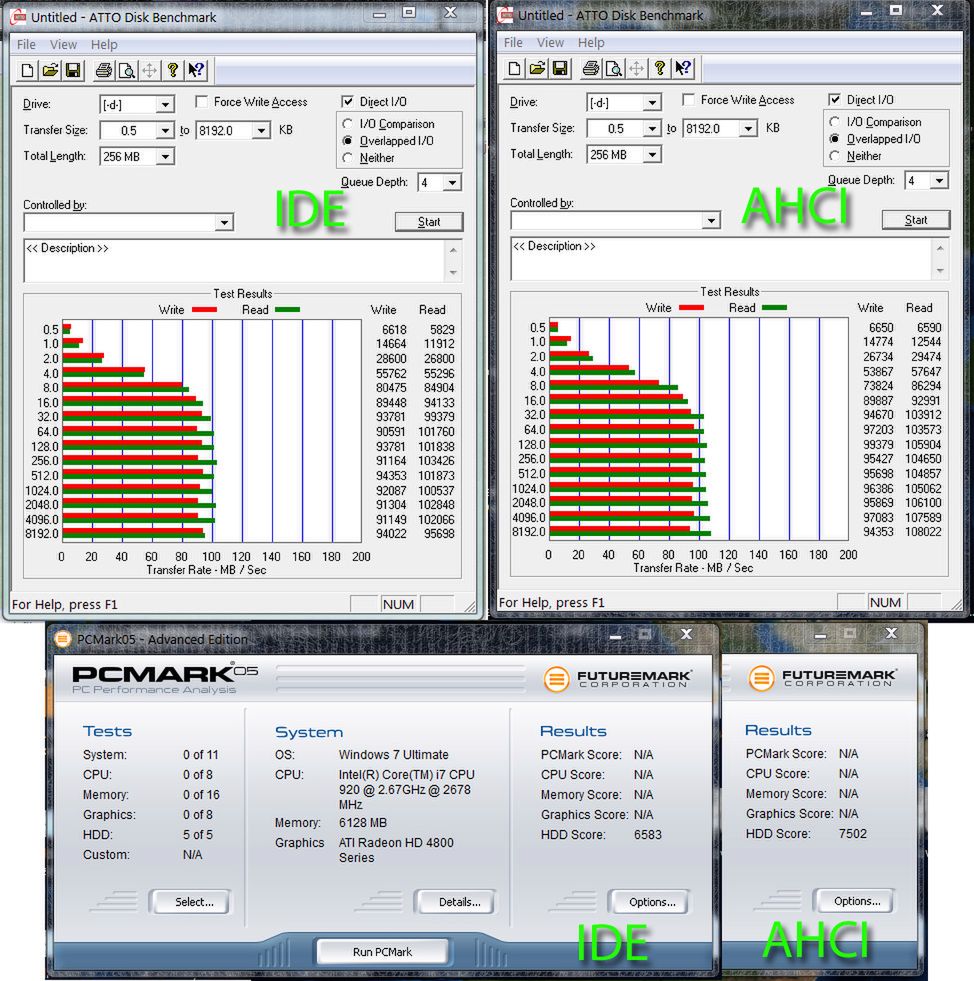
Task: Open Help menu in AHCI ATTO window
Action: coord(591,43)
